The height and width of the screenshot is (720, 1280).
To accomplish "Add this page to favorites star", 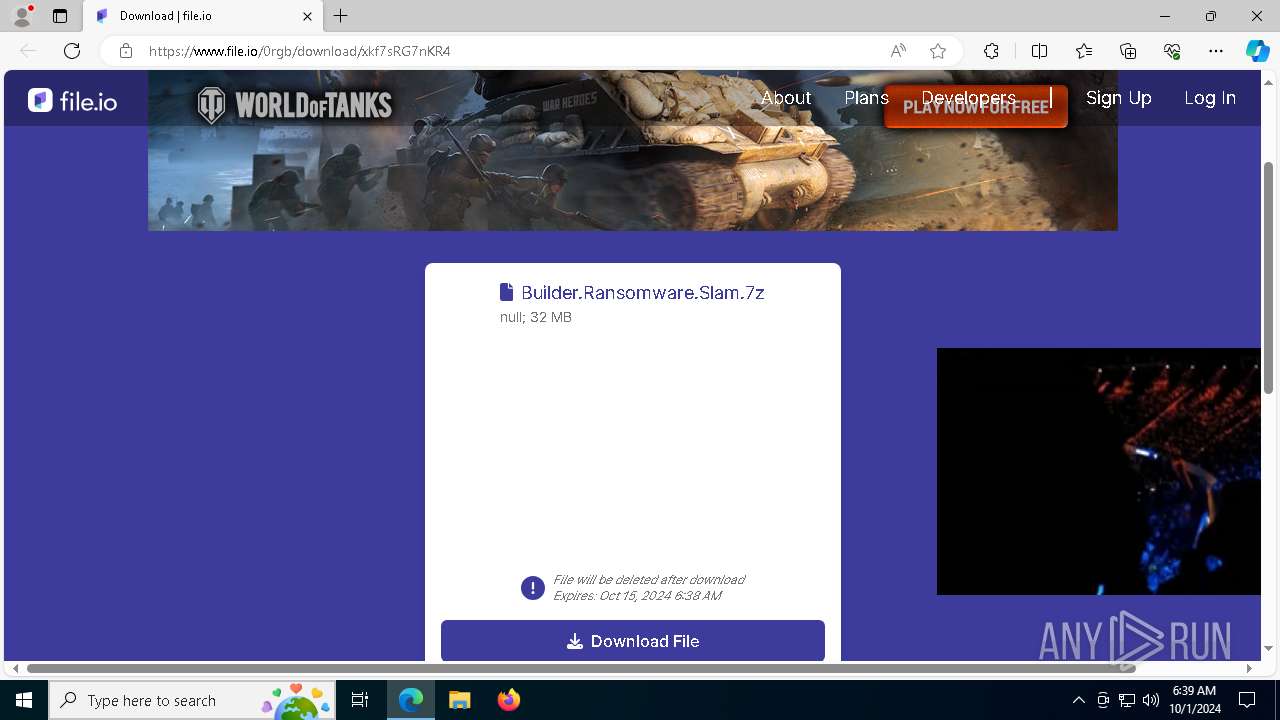I will click(938, 51).
